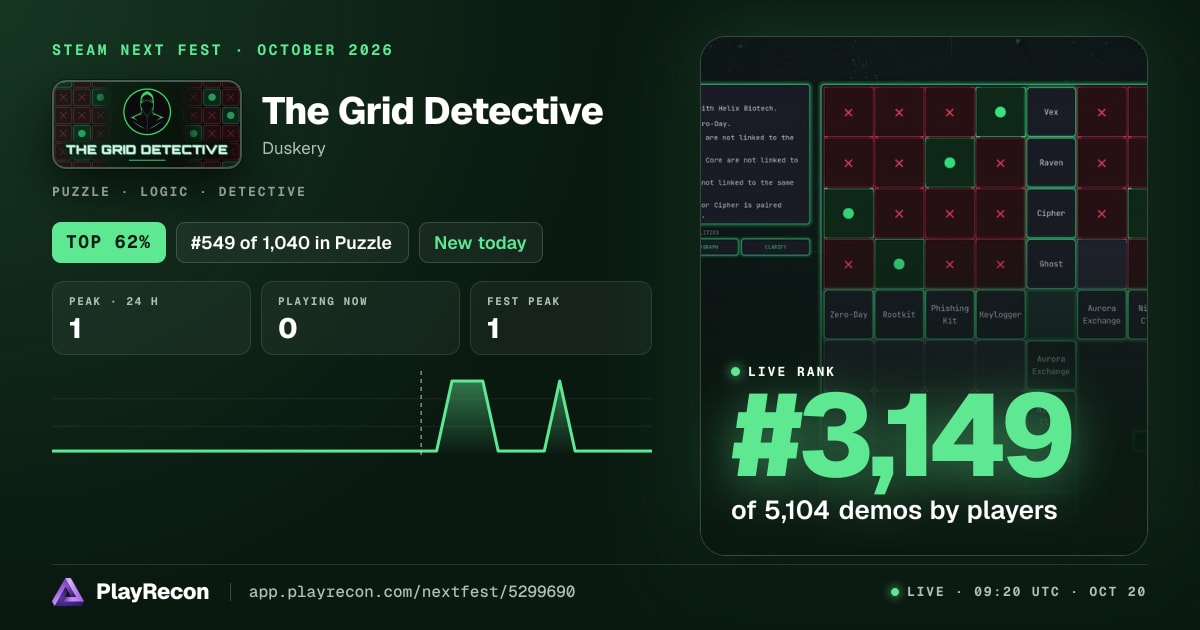Toggle the X cell for Ghost and Zero-Day

[849, 264]
